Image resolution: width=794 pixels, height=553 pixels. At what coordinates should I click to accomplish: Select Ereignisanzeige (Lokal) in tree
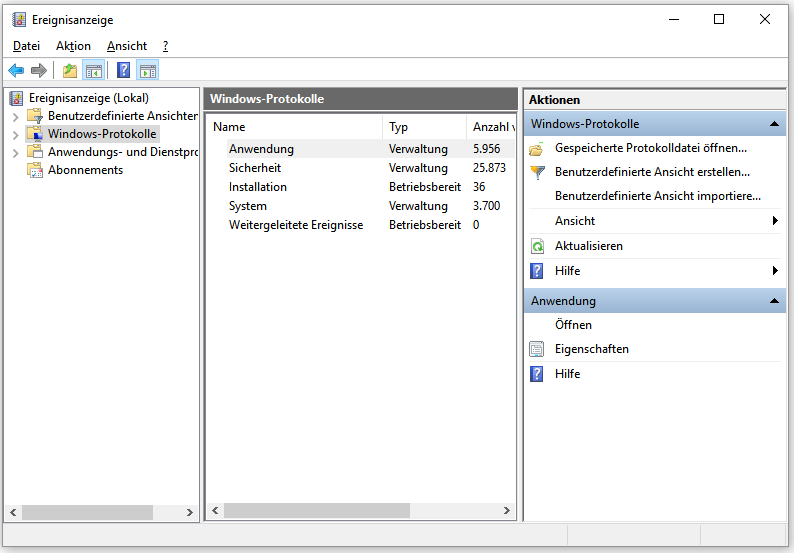[89, 98]
